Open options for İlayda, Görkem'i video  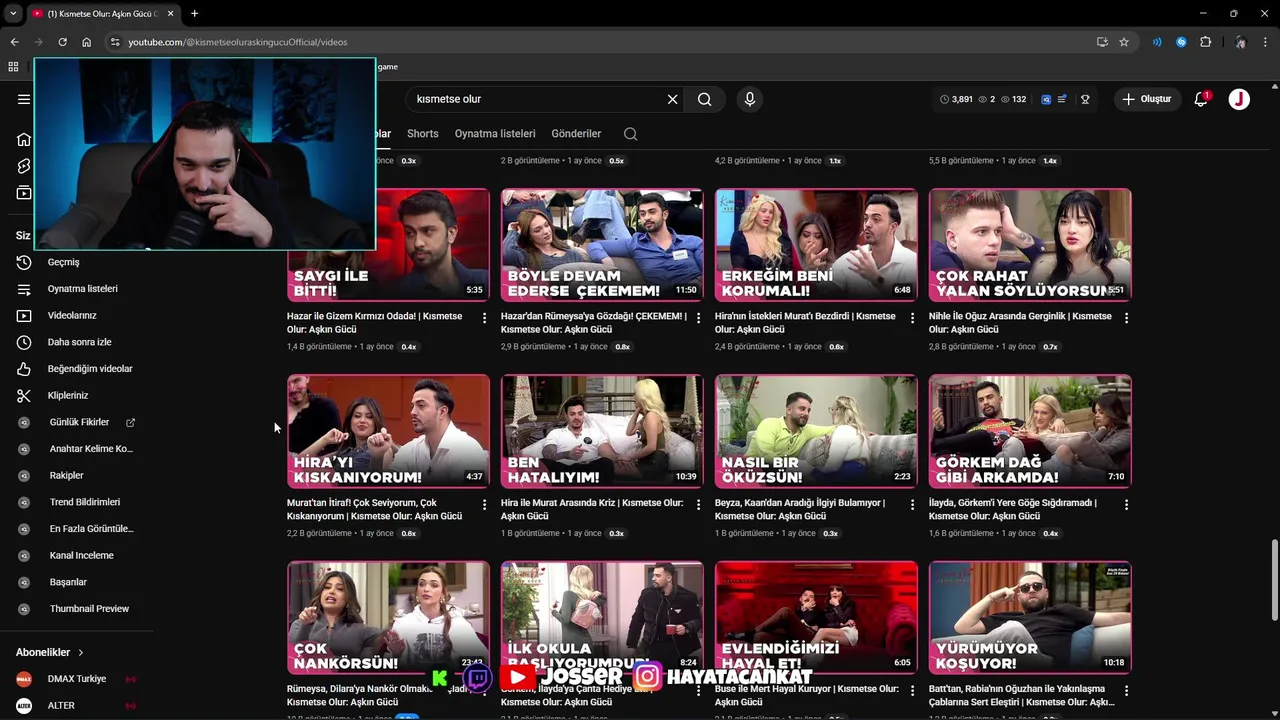(1126, 505)
